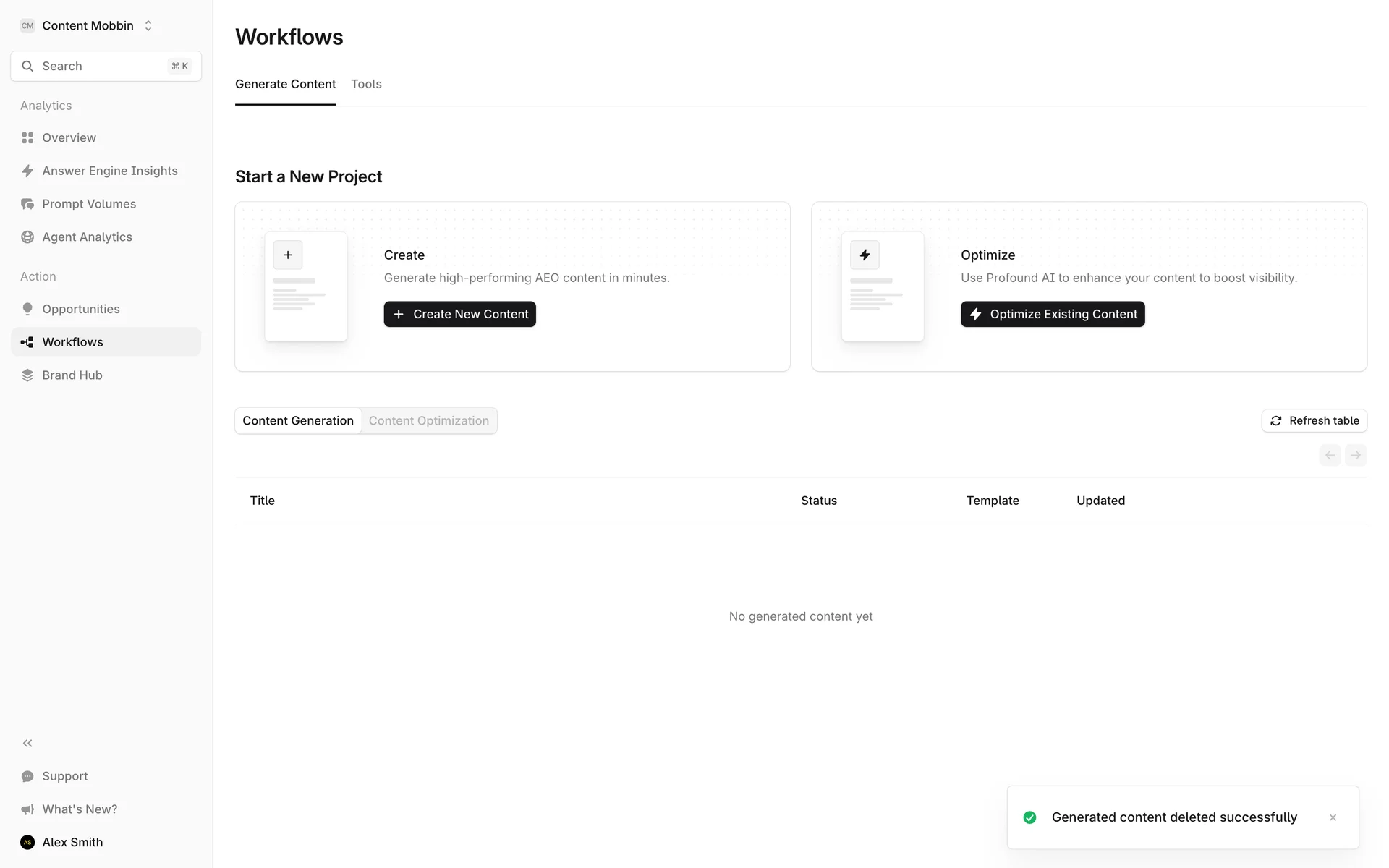This screenshot has height=868, width=1389.
Task: Click the Brand Hub layers icon
Action: pos(27,375)
